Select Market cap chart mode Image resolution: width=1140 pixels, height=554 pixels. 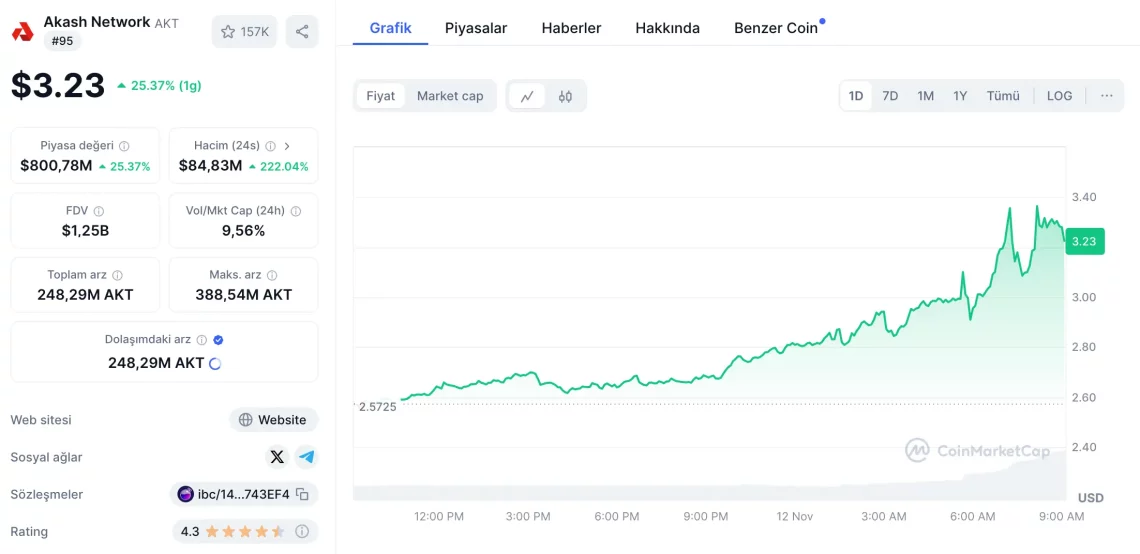(x=450, y=96)
